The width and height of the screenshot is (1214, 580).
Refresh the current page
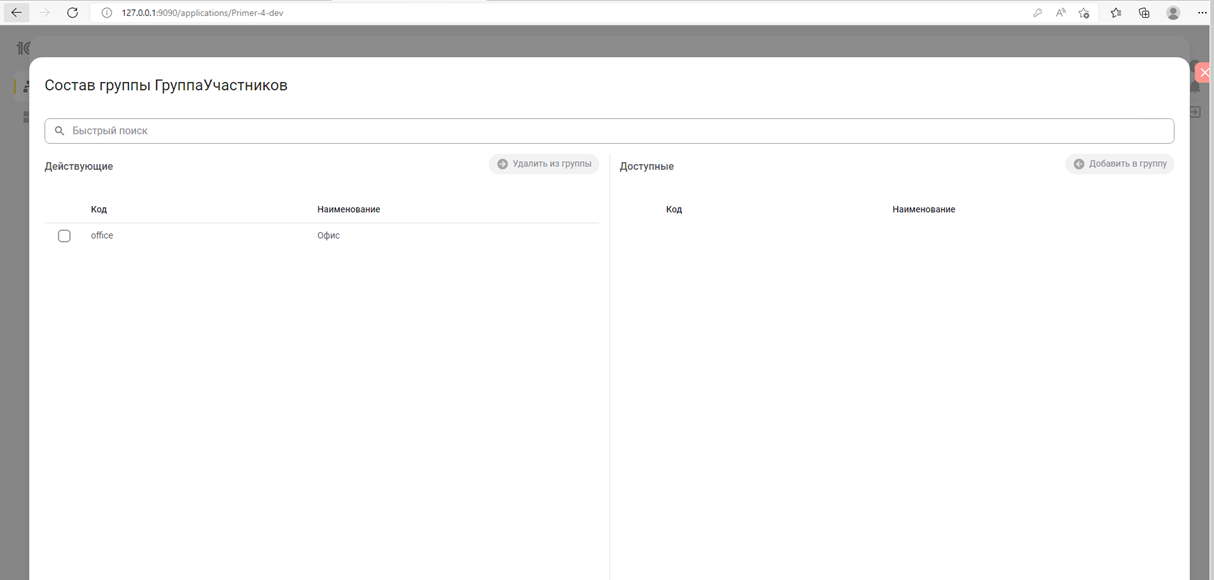pos(72,13)
